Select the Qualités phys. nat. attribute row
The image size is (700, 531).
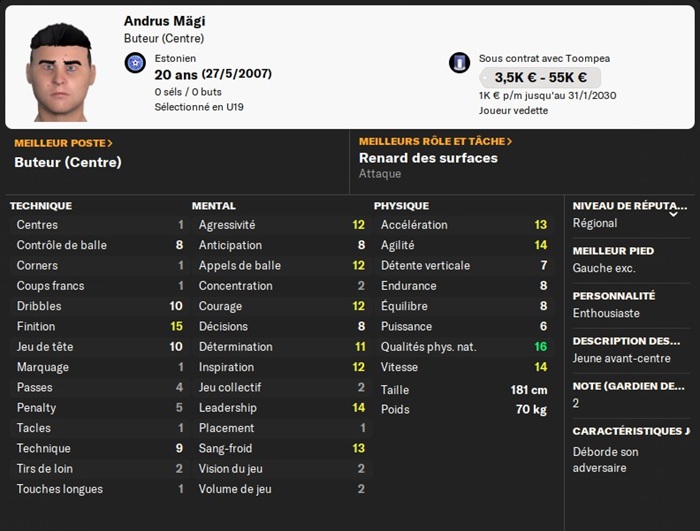(463, 347)
